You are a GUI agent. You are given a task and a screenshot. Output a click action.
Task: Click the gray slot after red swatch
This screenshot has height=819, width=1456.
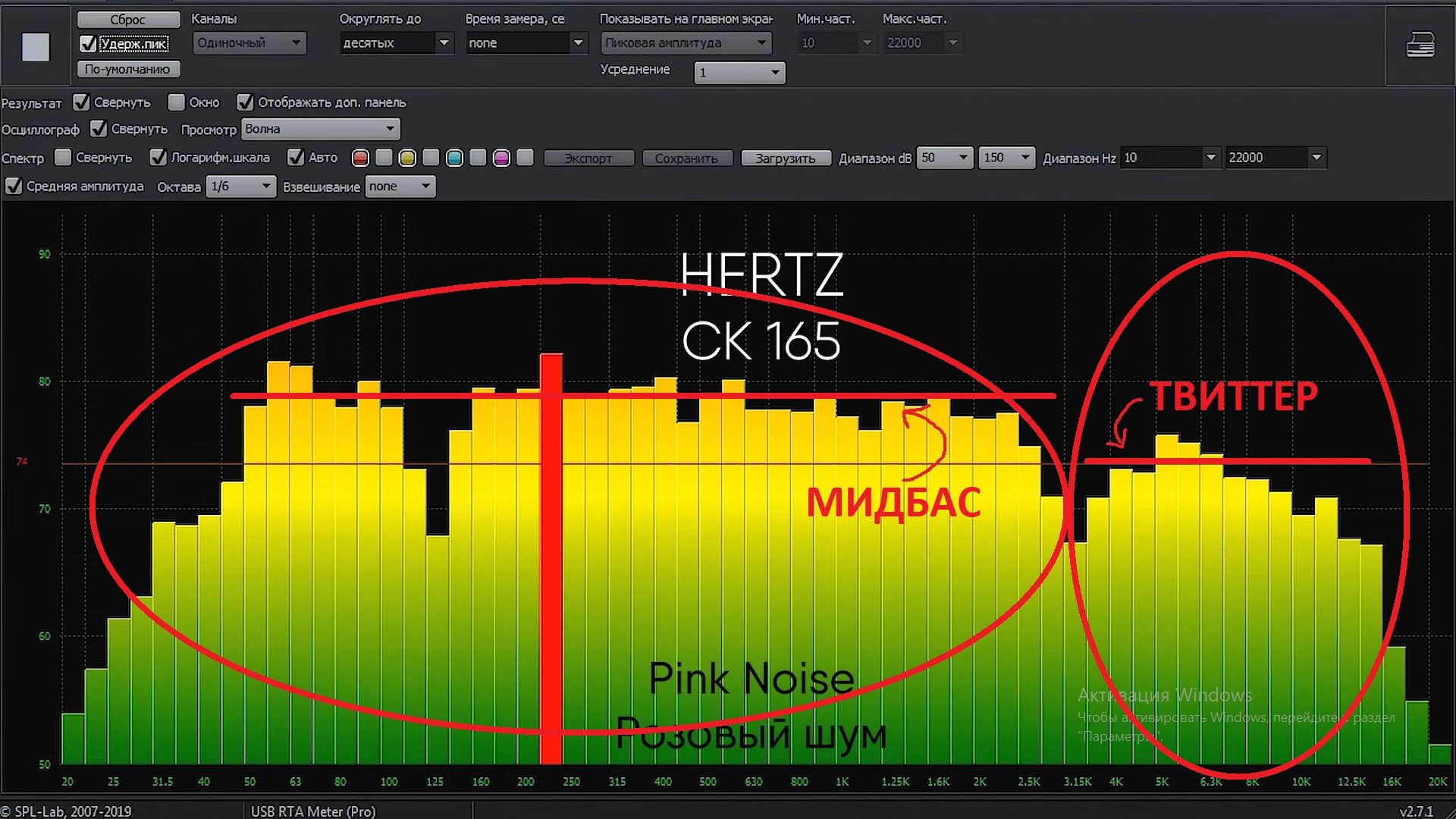384,158
